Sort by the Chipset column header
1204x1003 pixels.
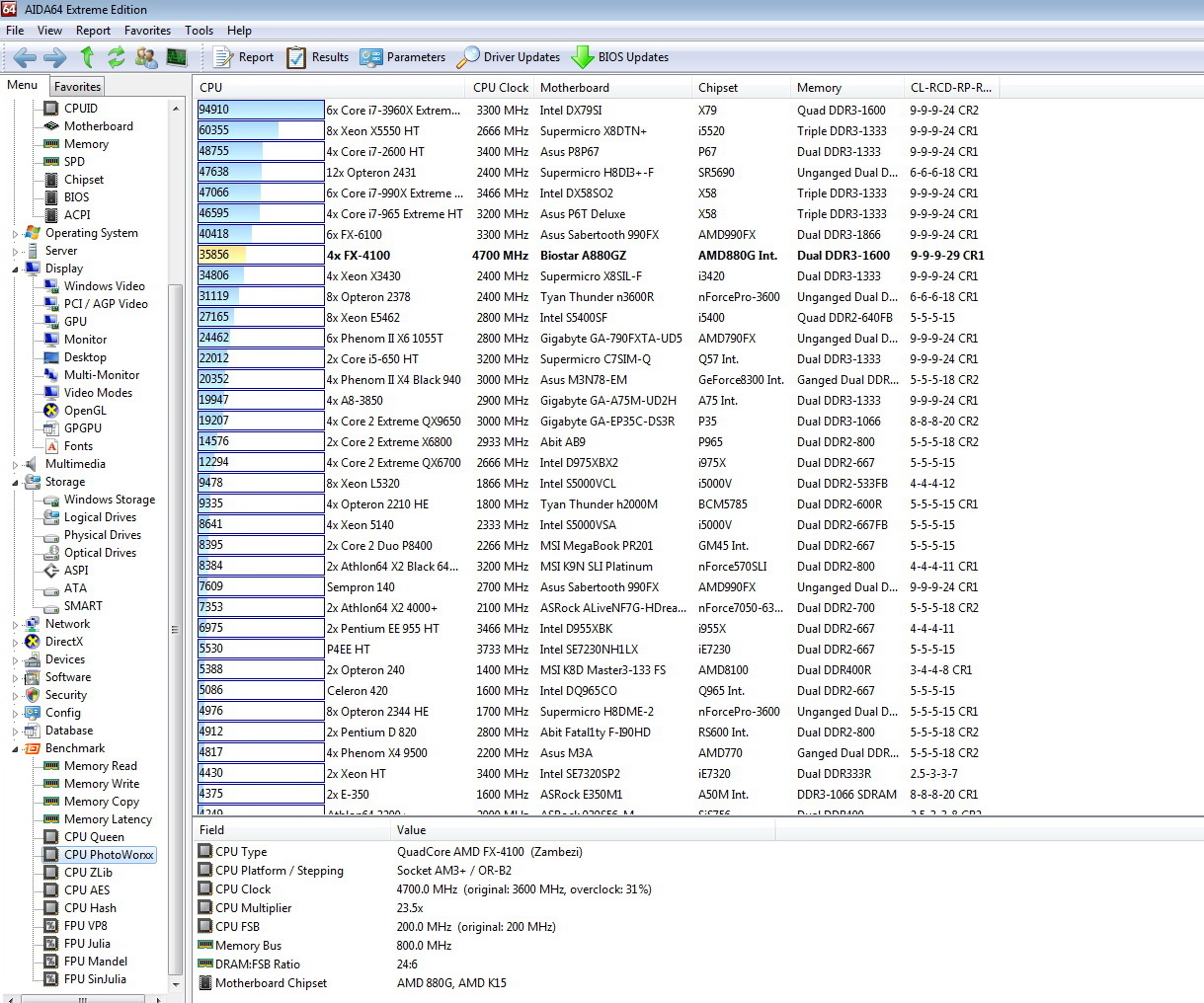742,88
